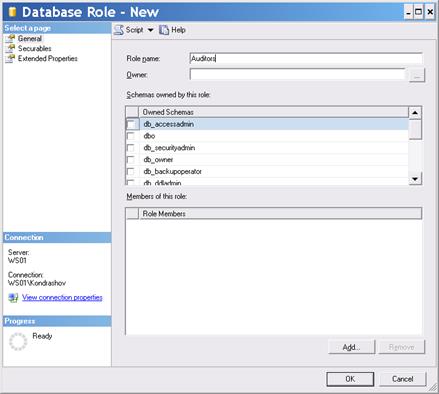Click the Extended Properties page icon
This screenshot has height=394, width=439.
coord(10,58)
